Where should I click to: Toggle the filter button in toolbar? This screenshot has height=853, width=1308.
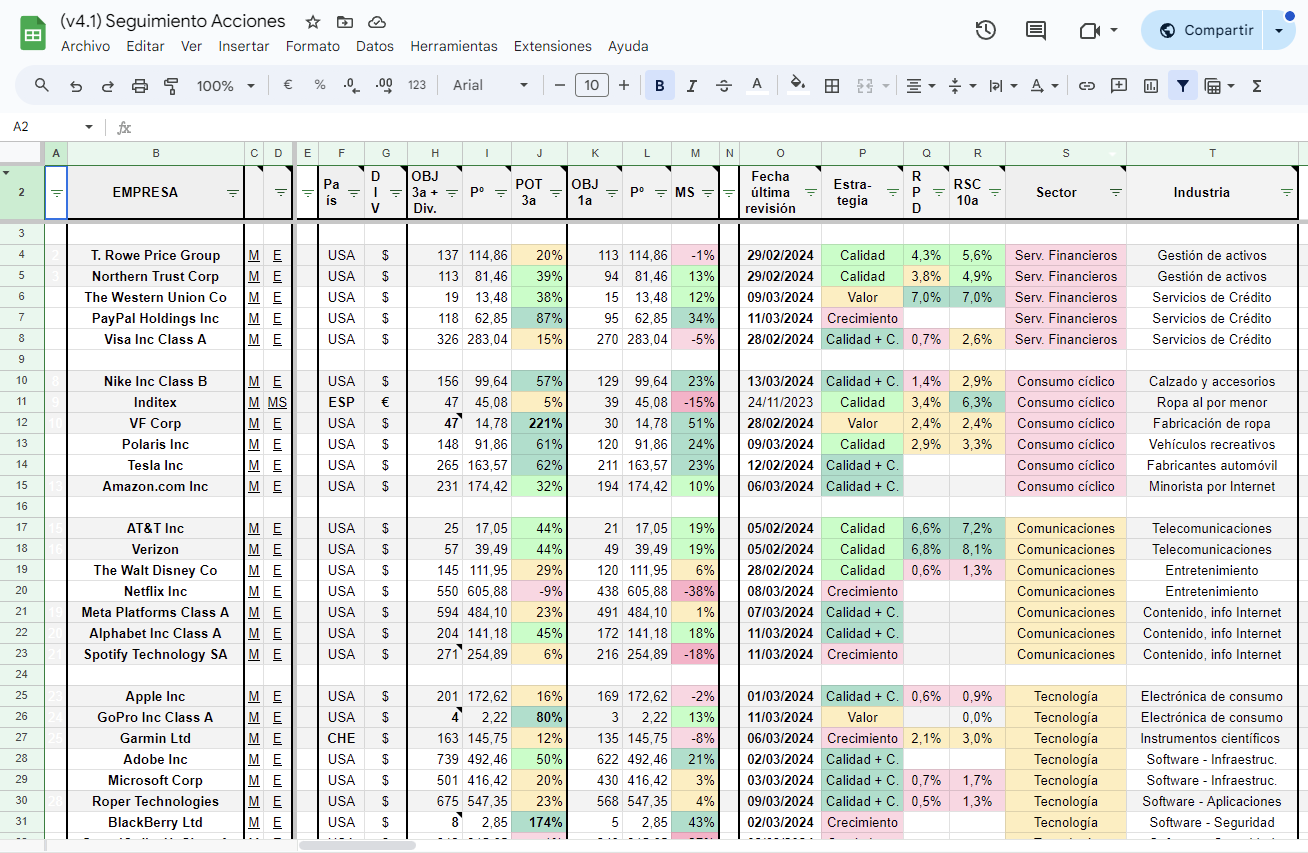coord(1183,86)
